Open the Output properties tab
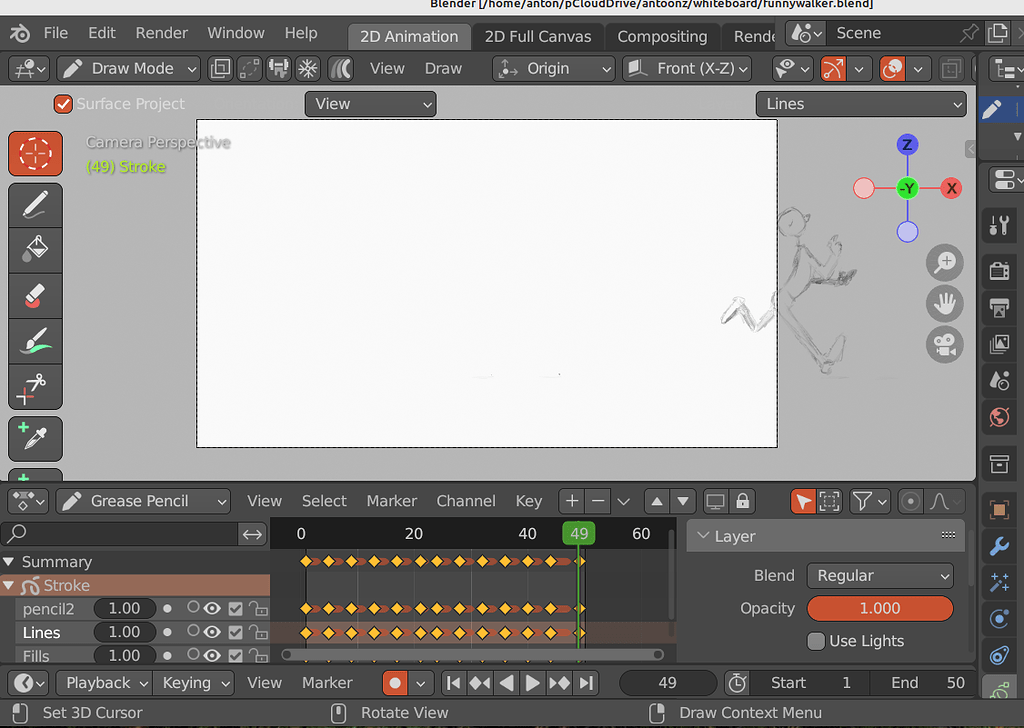This screenshot has height=728, width=1024. tap(999, 308)
